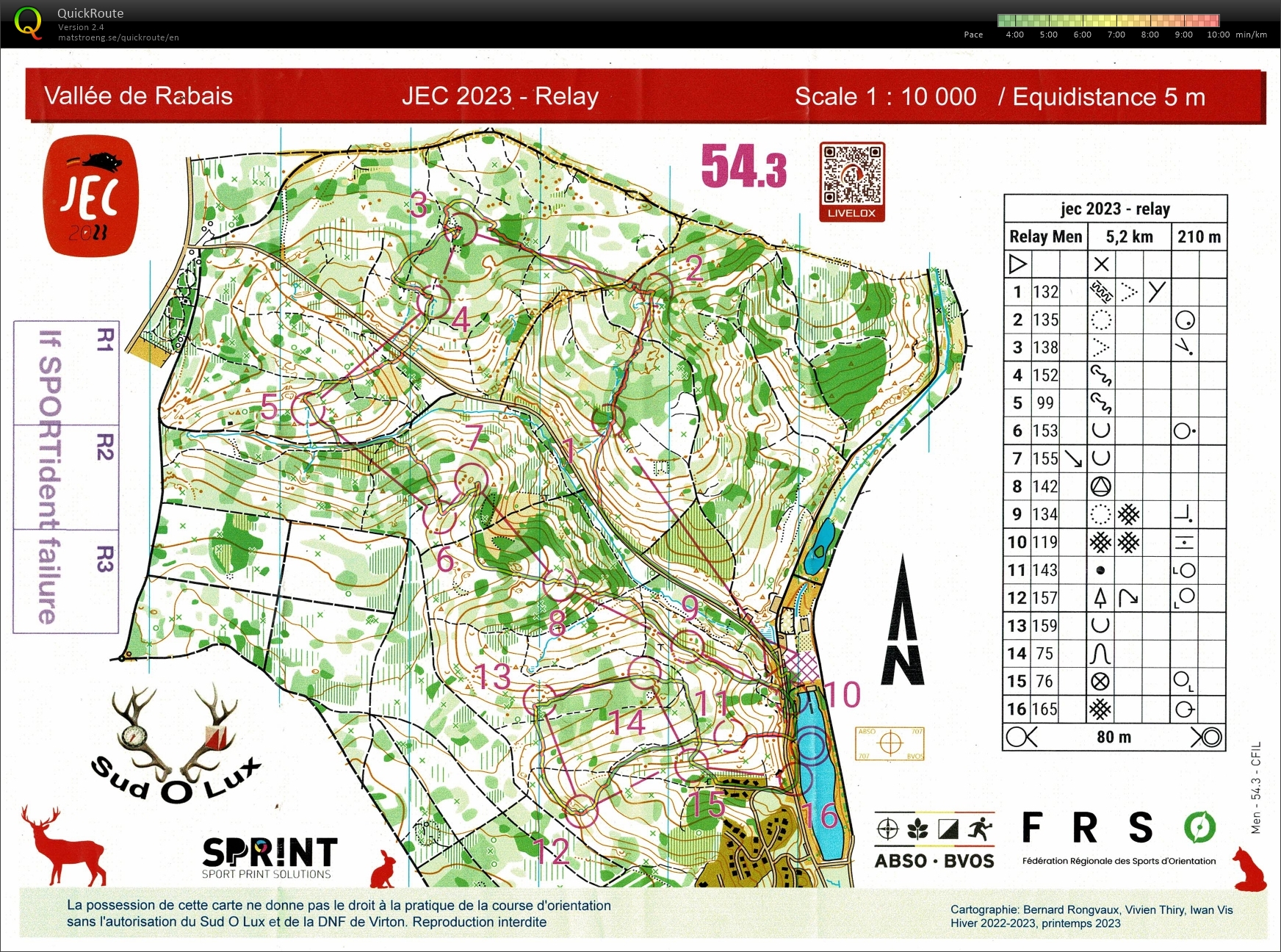Image resolution: width=1281 pixels, height=952 pixels.
Task: Click the SPRINT Sport Print Solutions logo
Action: coord(269,857)
